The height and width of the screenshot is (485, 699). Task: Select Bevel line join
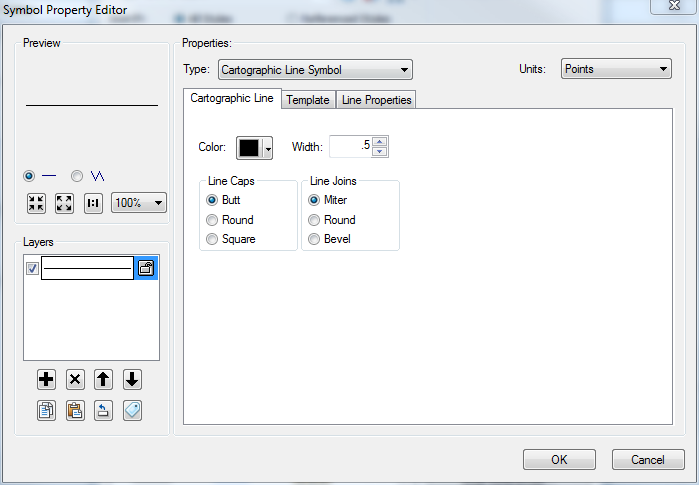[314, 239]
